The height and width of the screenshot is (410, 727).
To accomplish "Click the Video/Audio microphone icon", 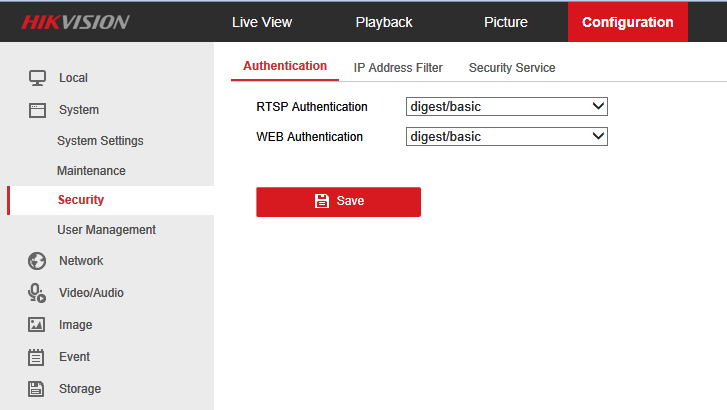I will point(37,293).
